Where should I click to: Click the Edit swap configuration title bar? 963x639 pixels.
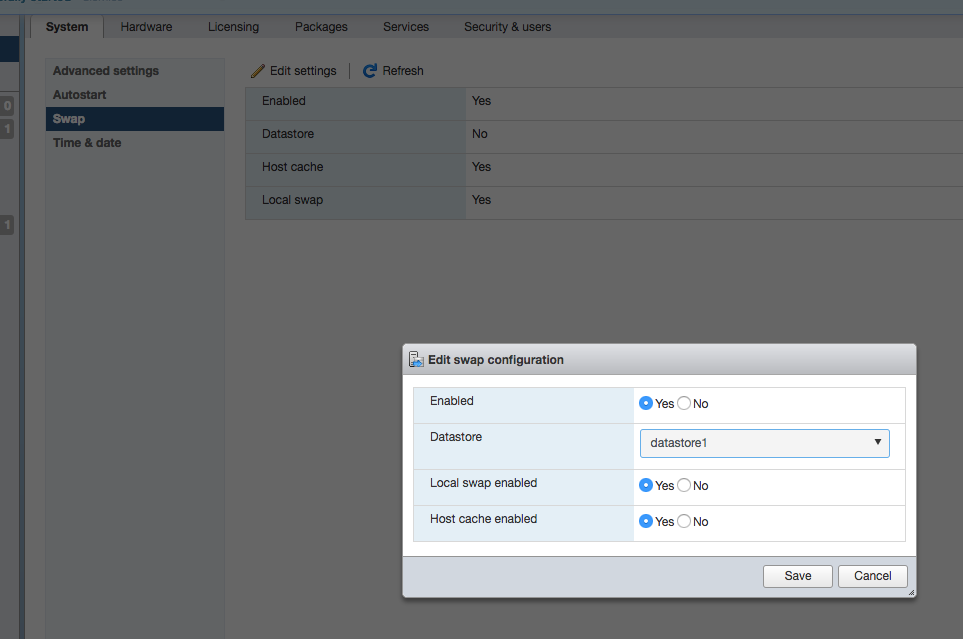659,359
